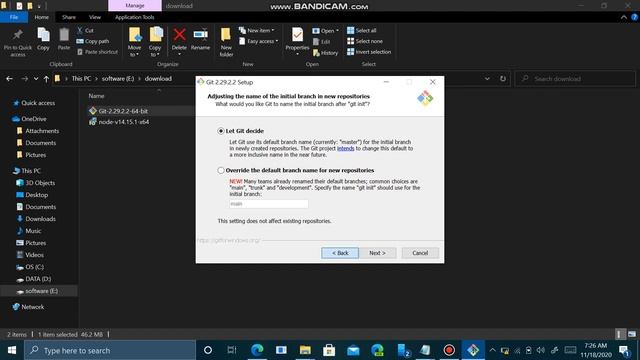Image resolution: width=640 pixels, height=360 pixels.
Task: Proceed with the 'Next >' button
Action: tap(377, 253)
